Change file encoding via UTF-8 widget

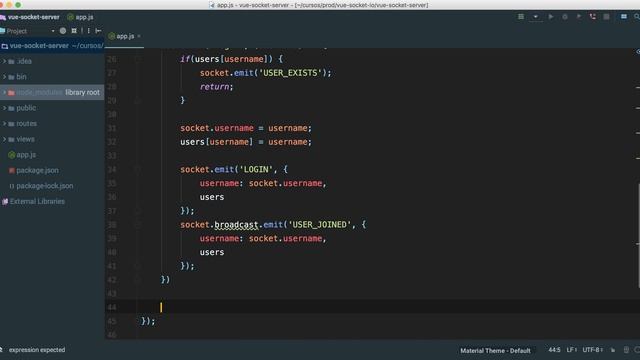(x=592, y=350)
